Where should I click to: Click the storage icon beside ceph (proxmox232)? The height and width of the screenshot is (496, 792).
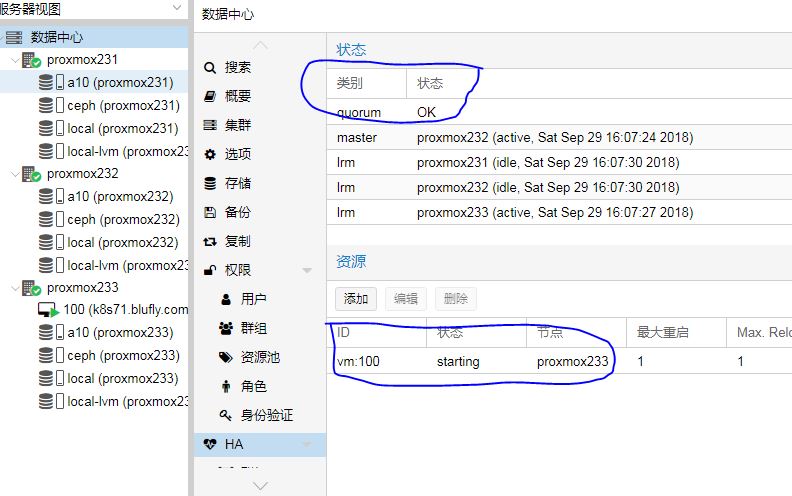[x=52, y=220]
